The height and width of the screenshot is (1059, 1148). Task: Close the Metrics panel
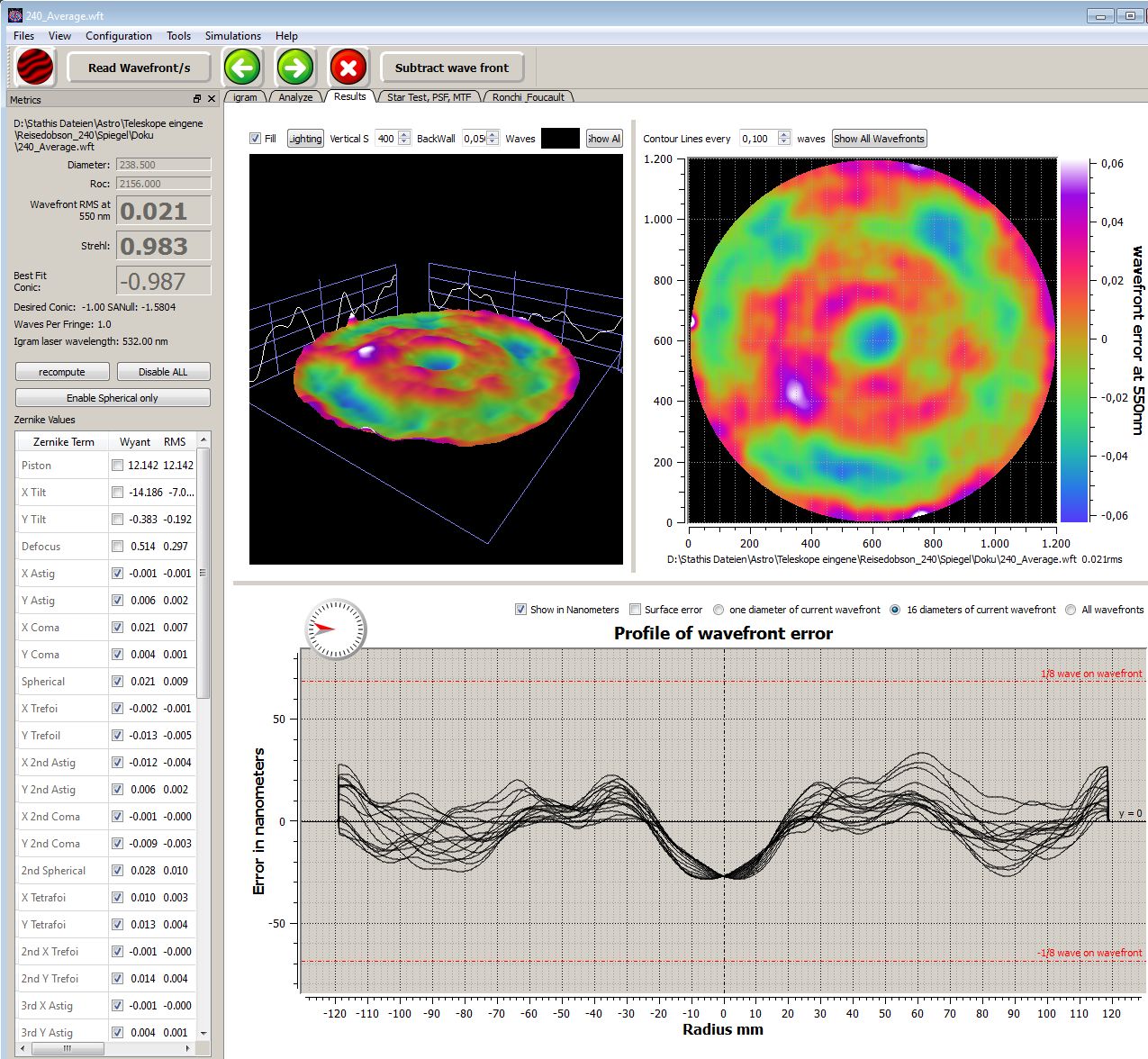pos(212,99)
